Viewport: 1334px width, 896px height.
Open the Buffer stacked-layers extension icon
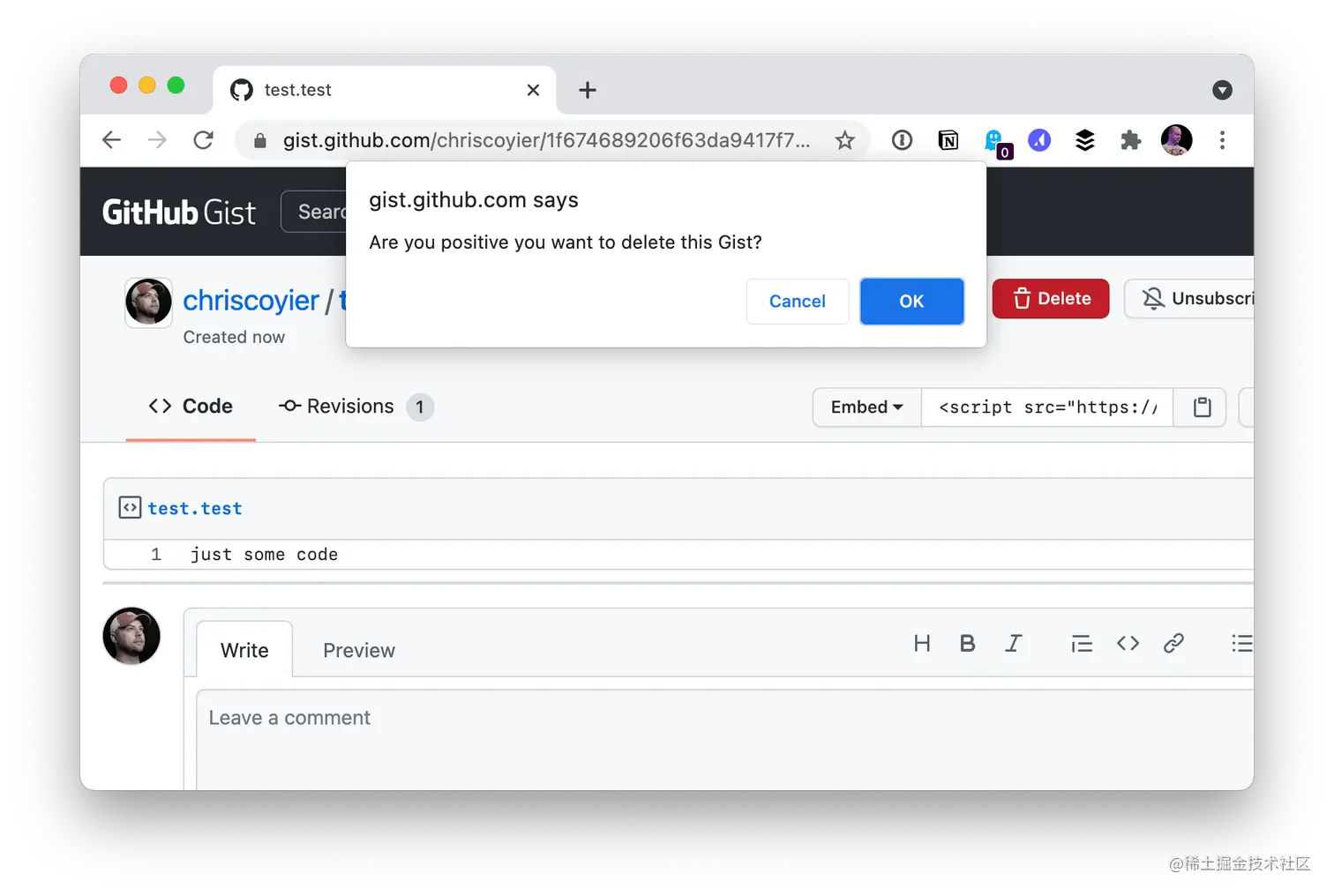click(x=1085, y=140)
